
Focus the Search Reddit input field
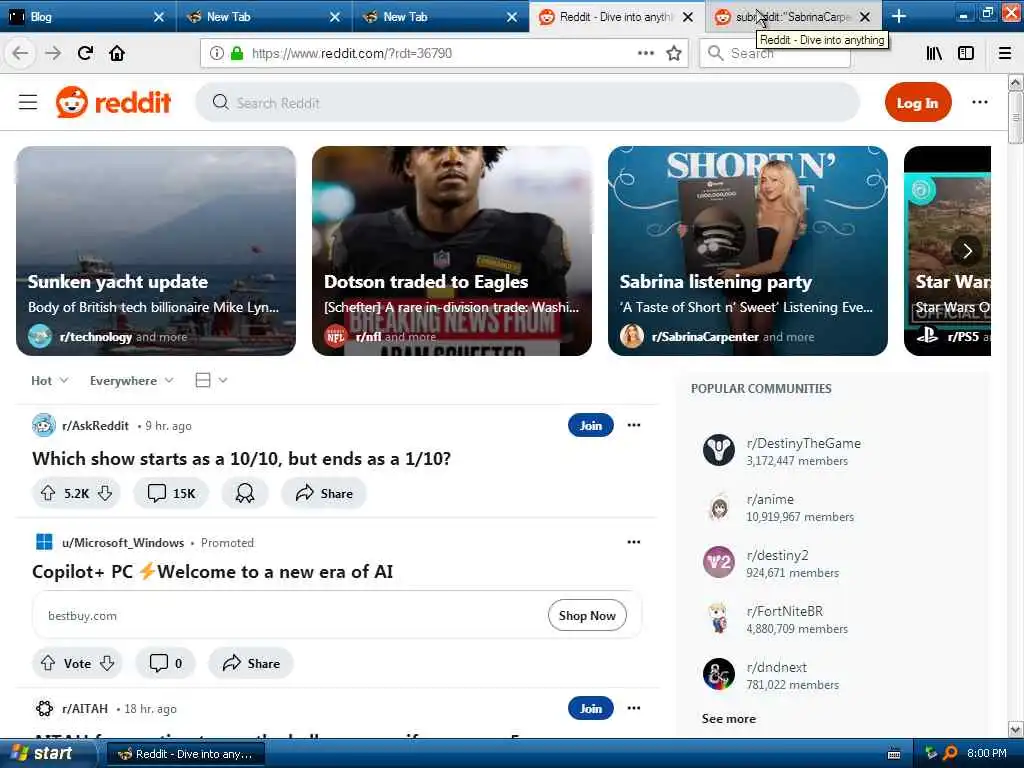pyautogui.click(x=528, y=103)
